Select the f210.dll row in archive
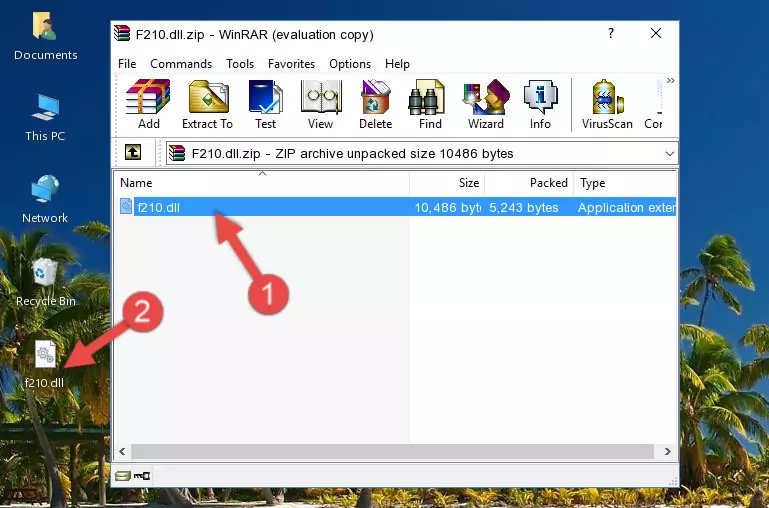 (x=396, y=207)
